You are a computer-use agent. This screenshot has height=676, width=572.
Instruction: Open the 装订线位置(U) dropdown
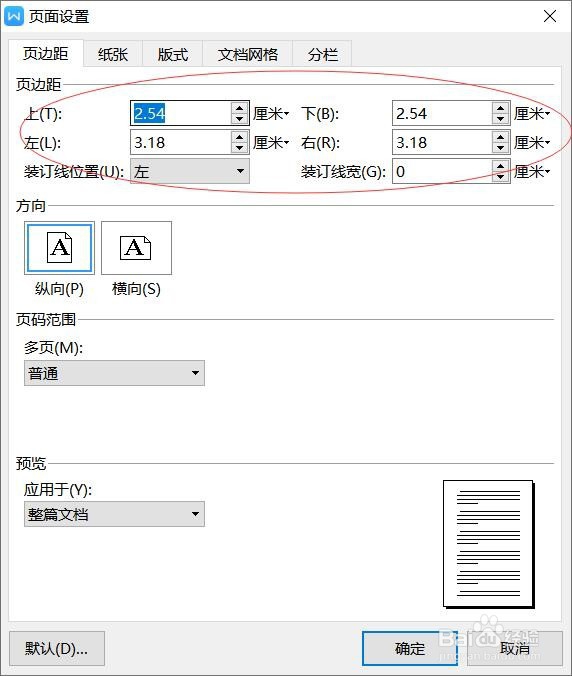[x=190, y=171]
